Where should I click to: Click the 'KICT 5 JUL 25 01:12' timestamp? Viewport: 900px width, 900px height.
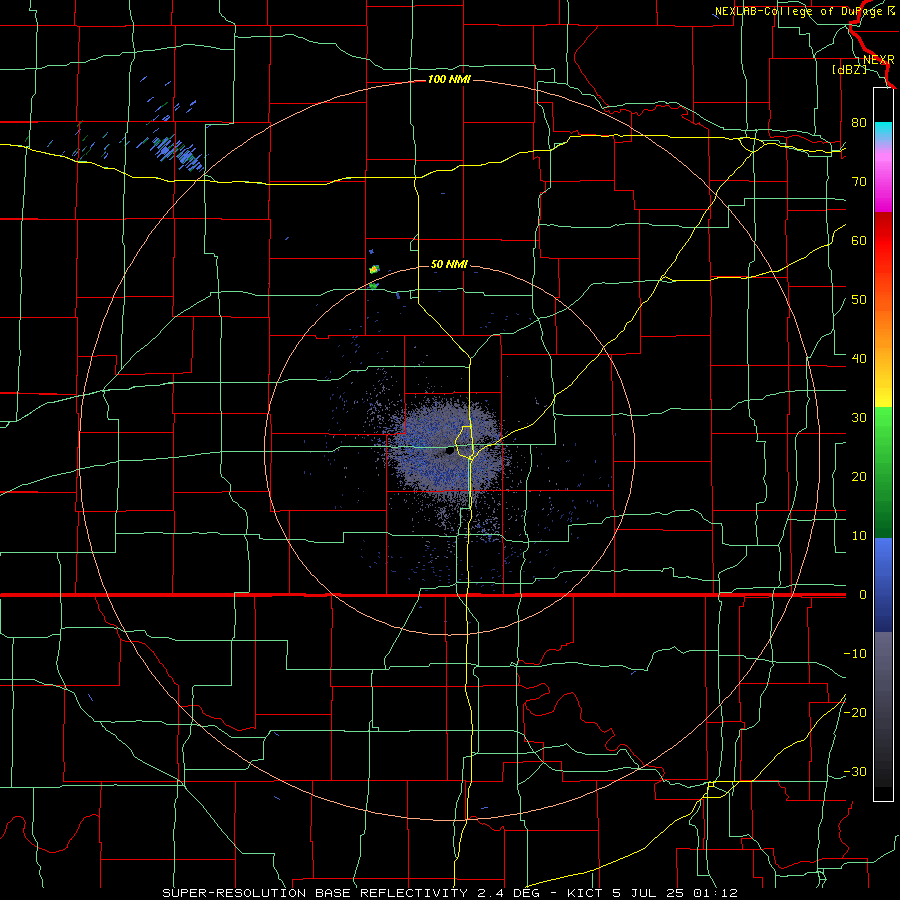pos(652,893)
